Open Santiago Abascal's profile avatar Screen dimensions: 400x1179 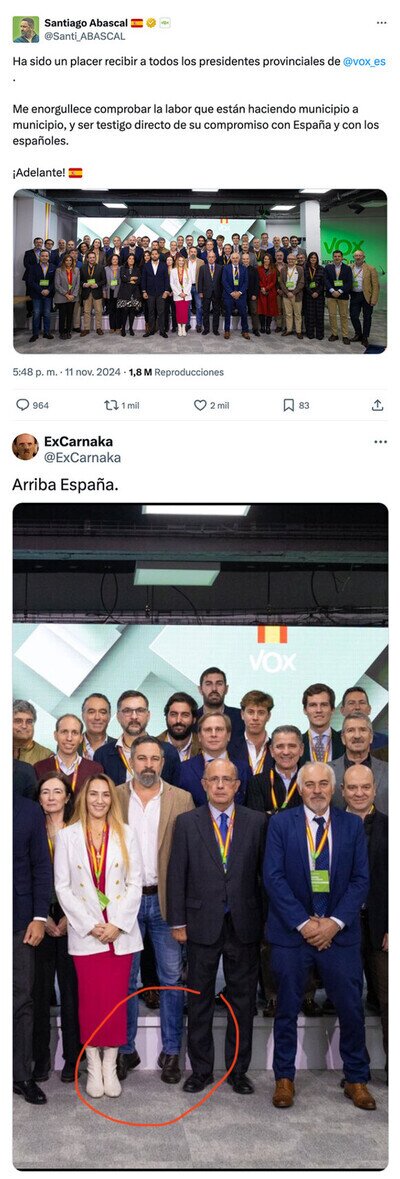point(26,29)
